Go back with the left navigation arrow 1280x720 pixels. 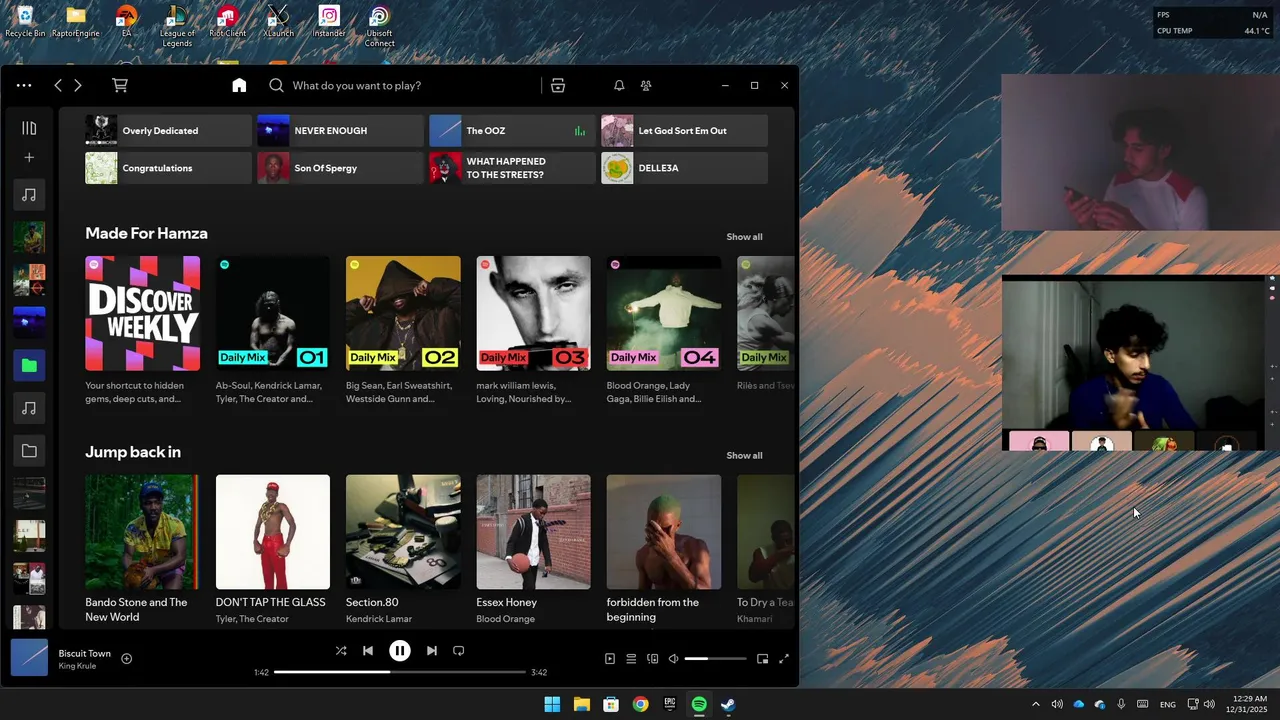58,86
